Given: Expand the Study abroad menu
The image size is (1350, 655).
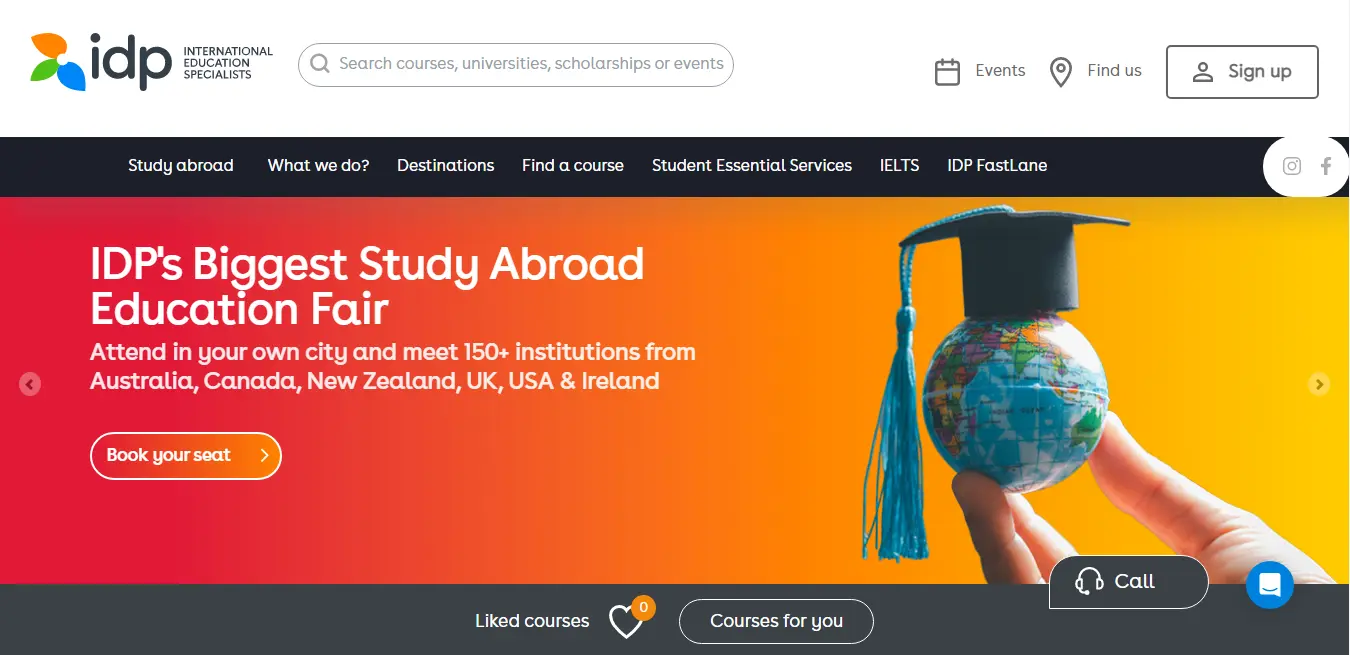Looking at the screenshot, I should pyautogui.click(x=181, y=166).
